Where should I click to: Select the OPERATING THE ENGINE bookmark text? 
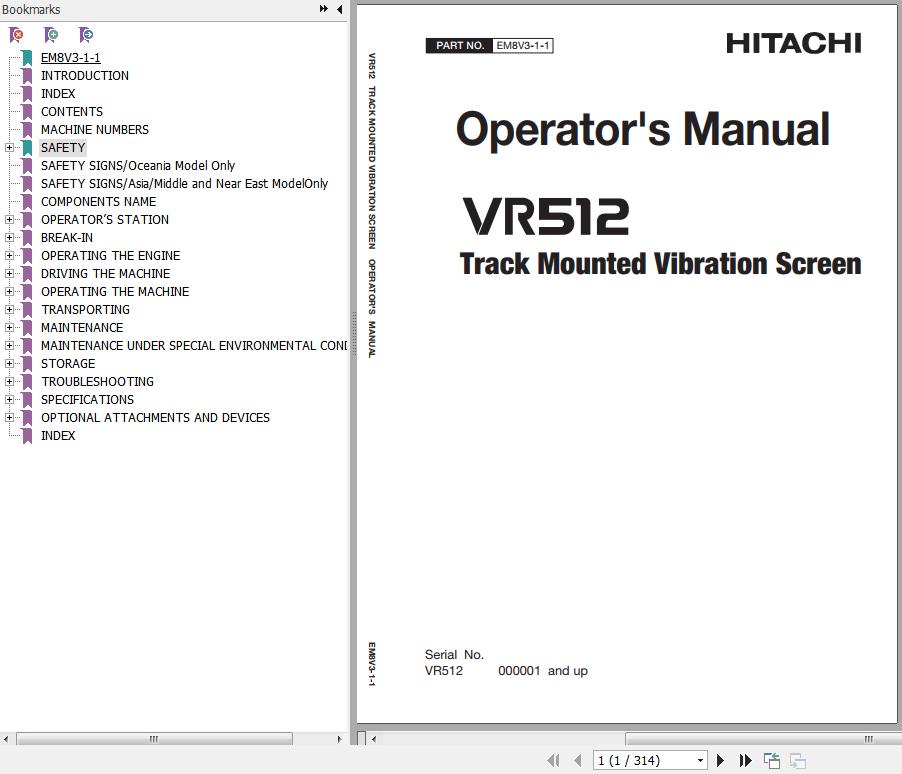click(110, 256)
